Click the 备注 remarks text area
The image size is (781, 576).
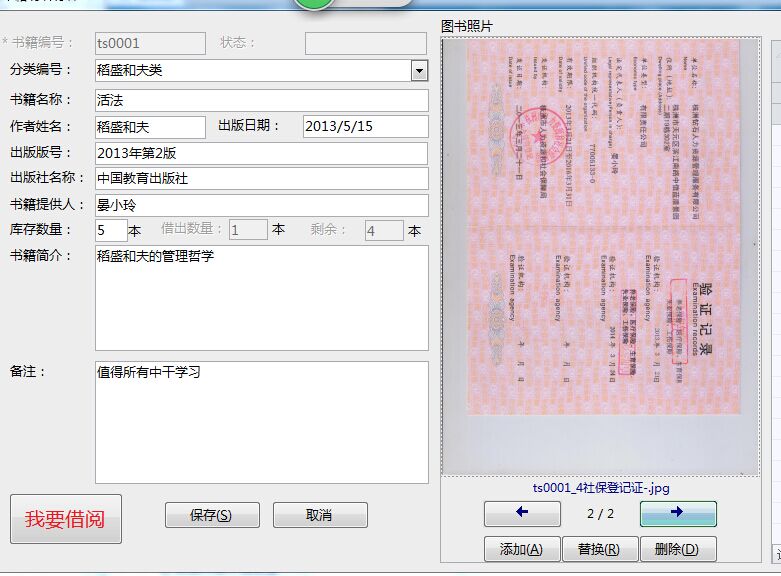tap(261, 421)
